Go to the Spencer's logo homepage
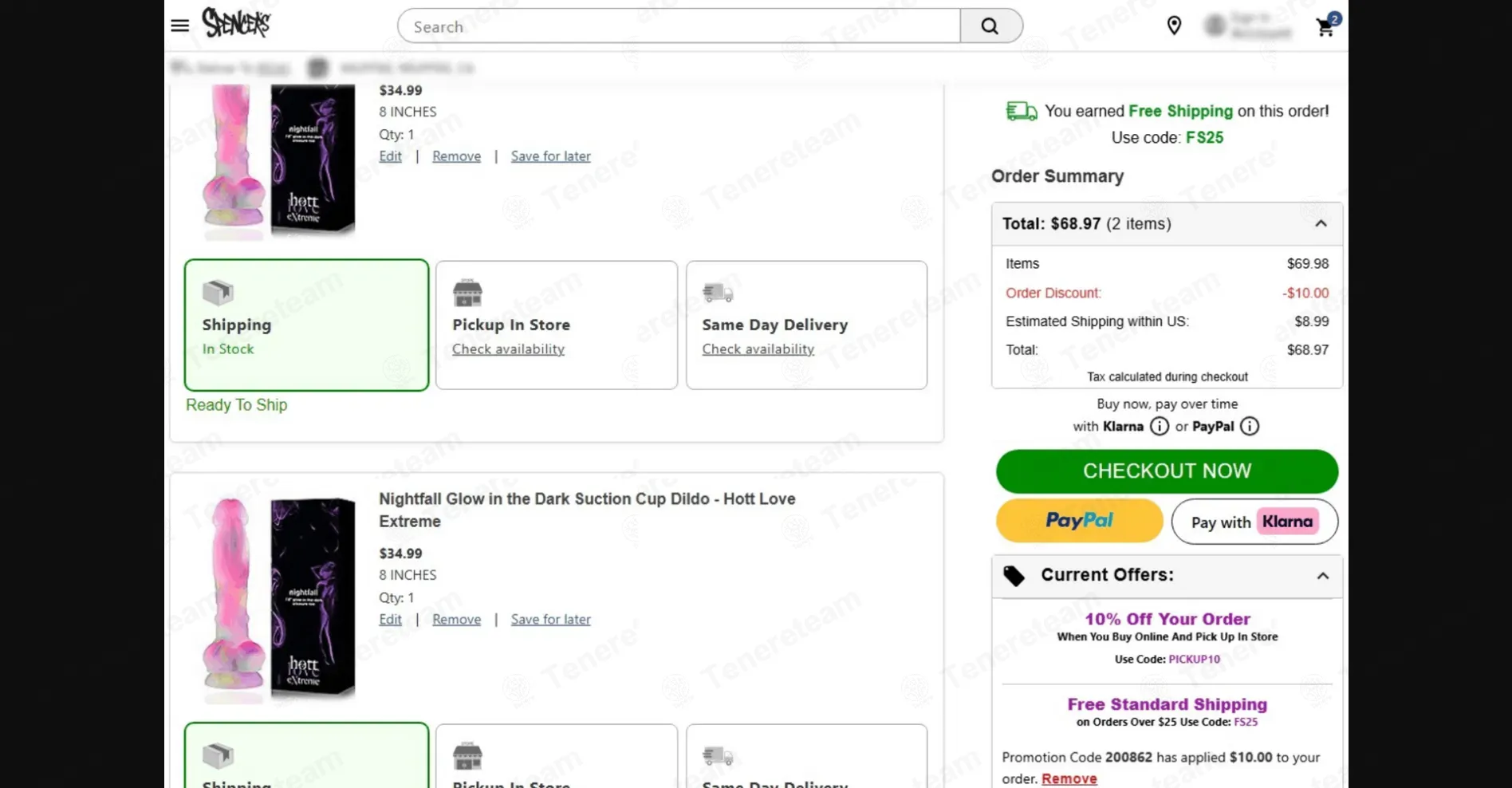Image resolution: width=1512 pixels, height=788 pixels. 236,22
